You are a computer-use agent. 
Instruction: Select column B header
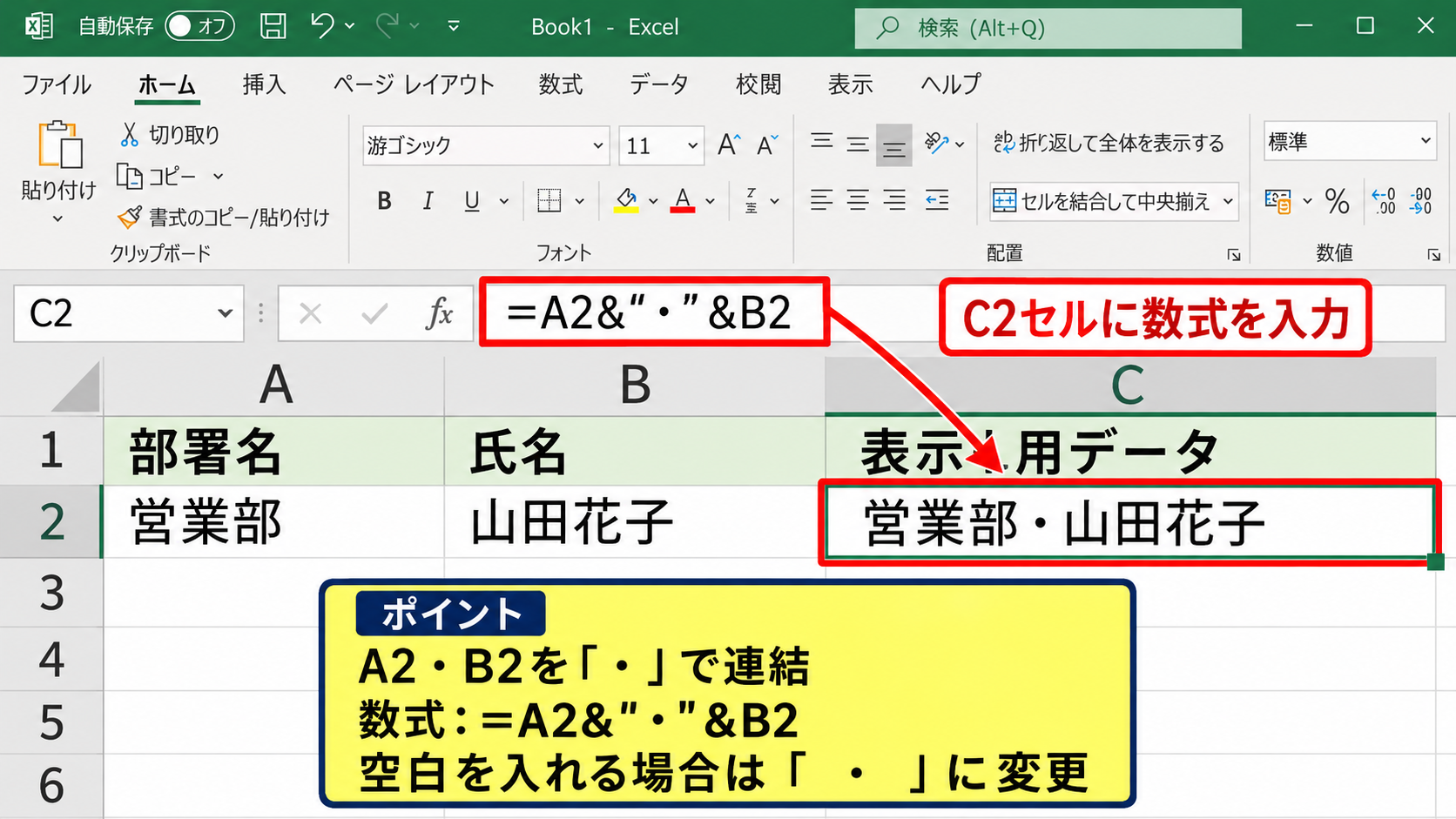tap(635, 386)
